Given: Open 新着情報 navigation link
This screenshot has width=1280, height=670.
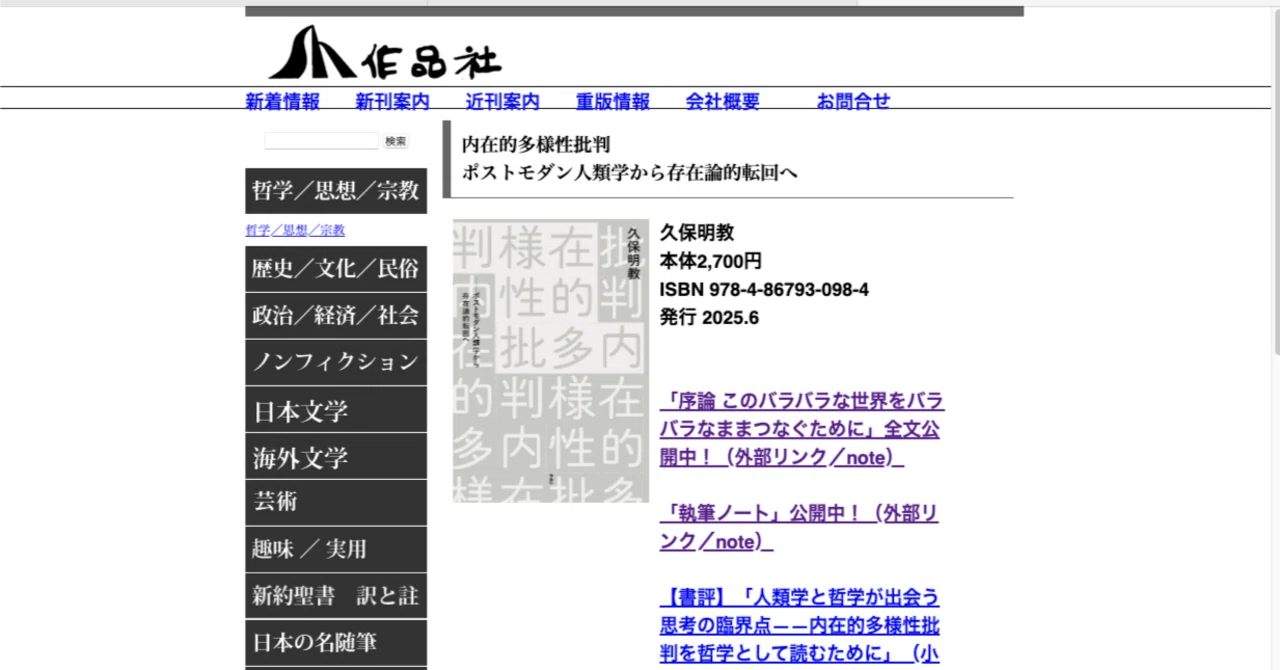Looking at the screenshot, I should [283, 101].
